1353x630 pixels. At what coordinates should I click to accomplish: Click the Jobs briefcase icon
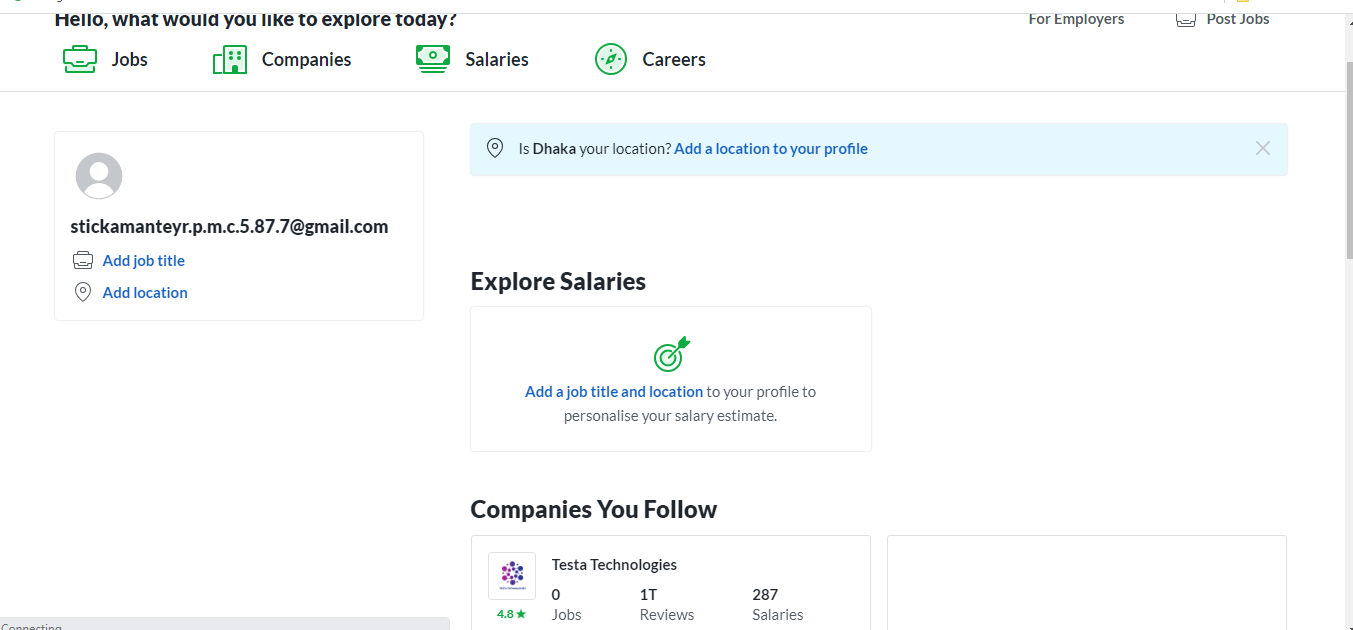point(80,60)
